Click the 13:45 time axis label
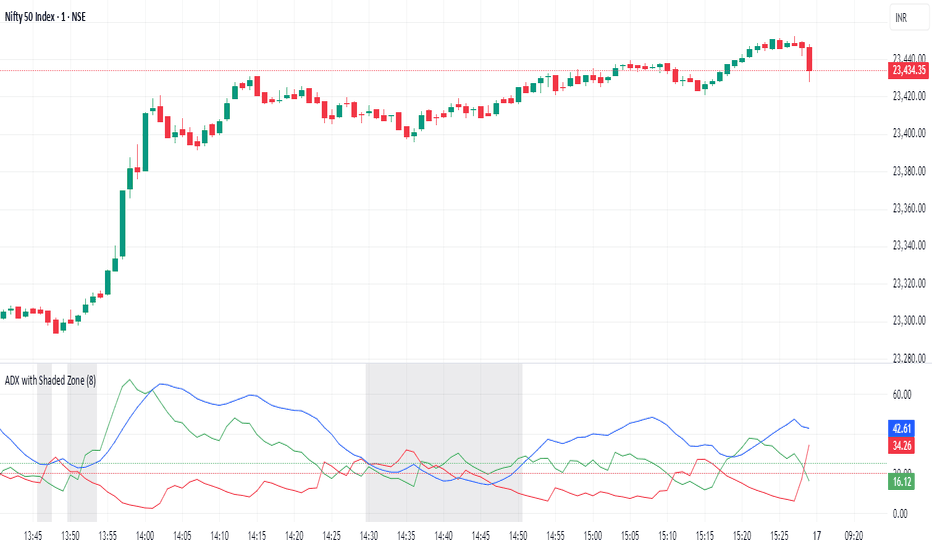The height and width of the screenshot is (550, 932). pyautogui.click(x=33, y=536)
